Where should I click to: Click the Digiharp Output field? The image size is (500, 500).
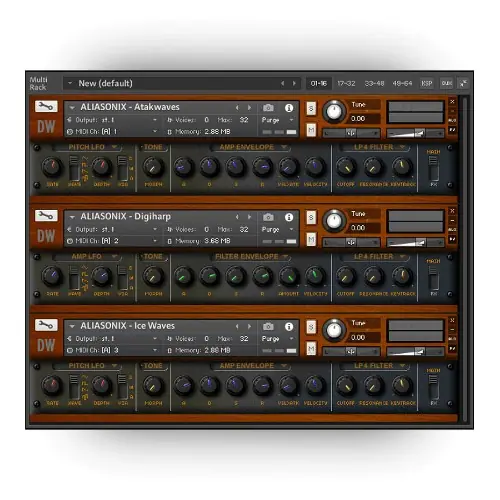point(112,229)
